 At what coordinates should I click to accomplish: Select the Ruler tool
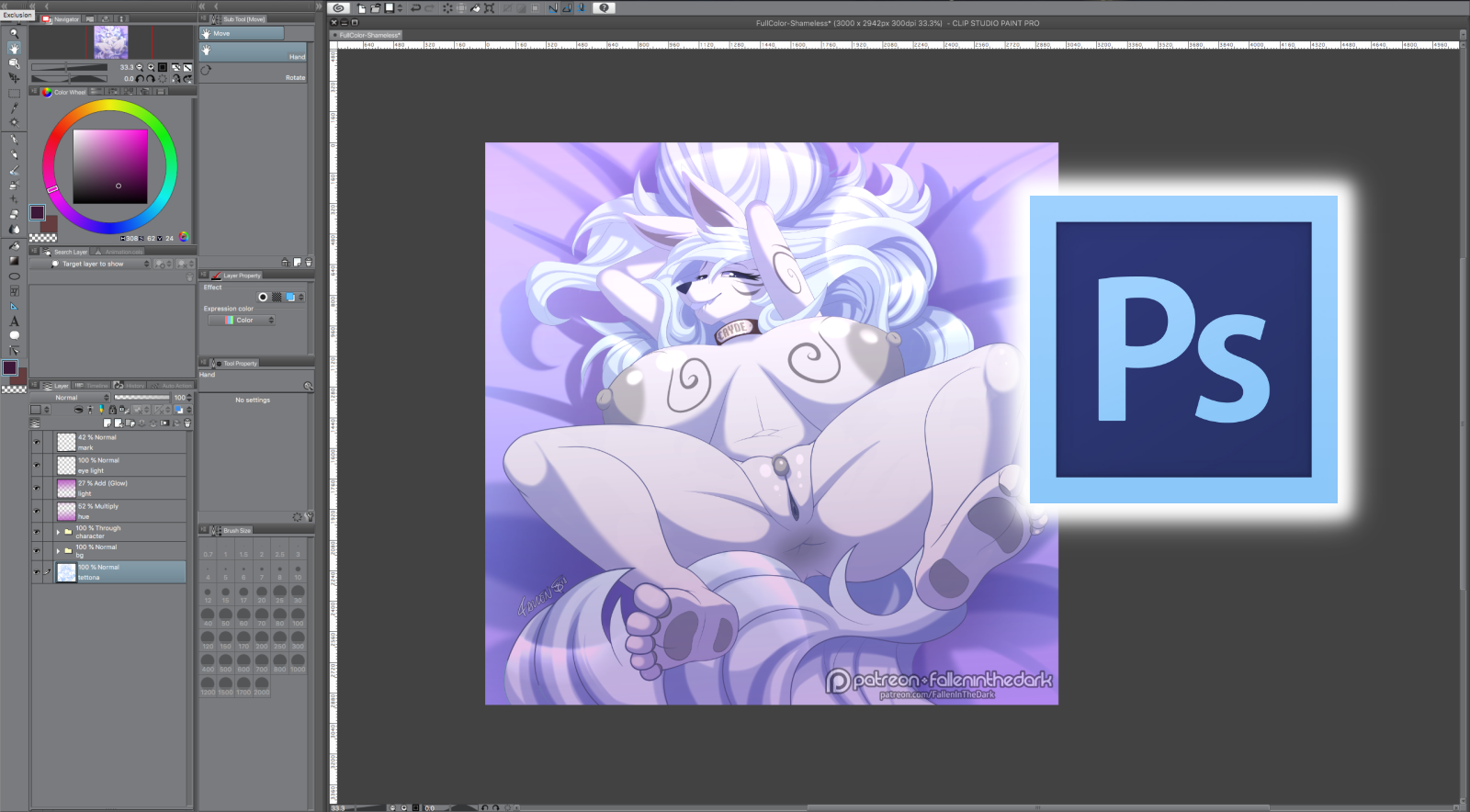coord(14,306)
